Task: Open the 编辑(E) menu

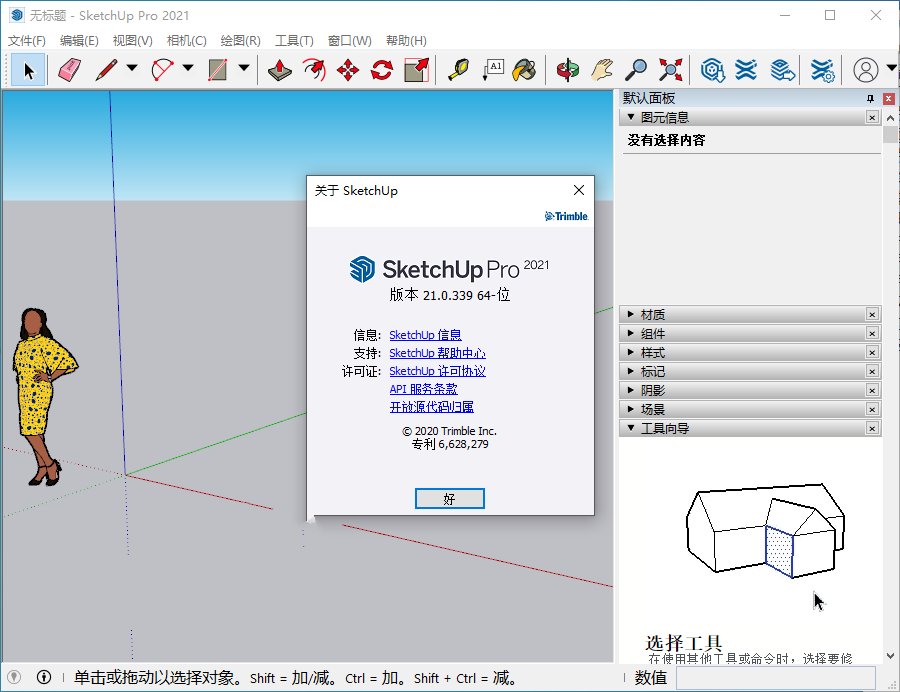Action: coord(79,41)
